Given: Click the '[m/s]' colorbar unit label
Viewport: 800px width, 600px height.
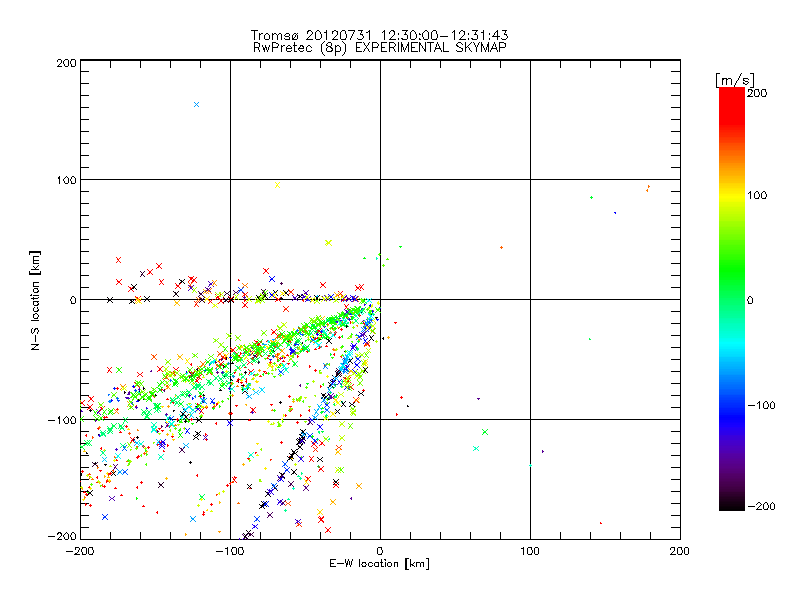Looking at the screenshot, I should point(735,81).
